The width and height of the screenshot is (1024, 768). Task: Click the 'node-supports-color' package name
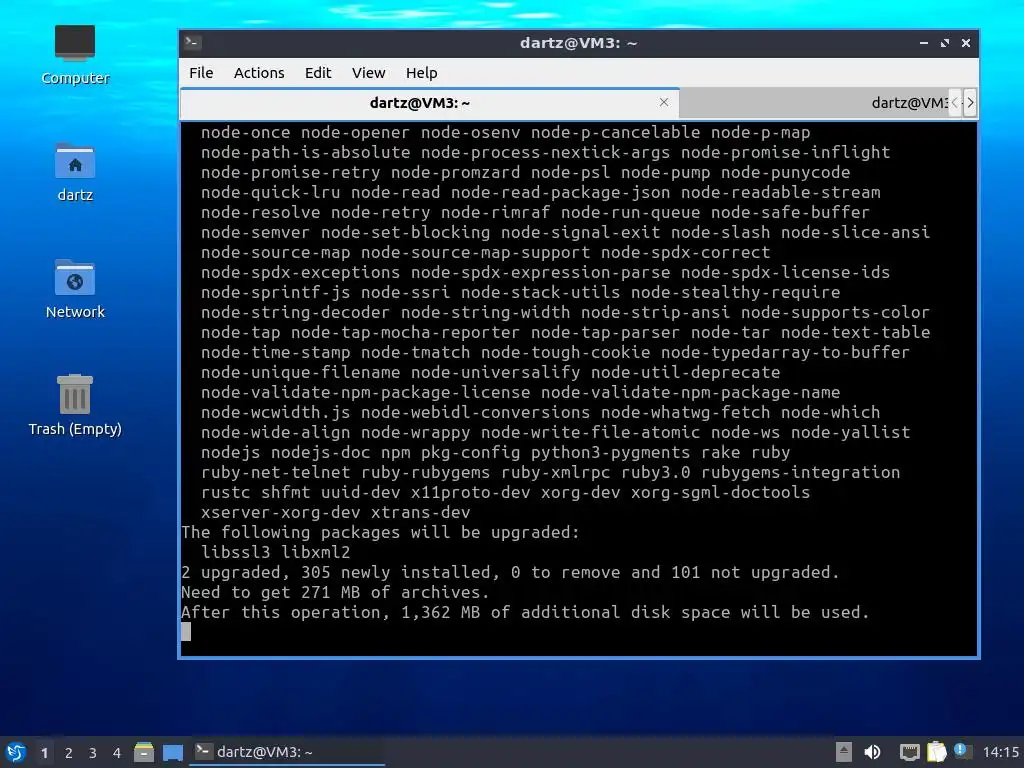tap(835, 312)
